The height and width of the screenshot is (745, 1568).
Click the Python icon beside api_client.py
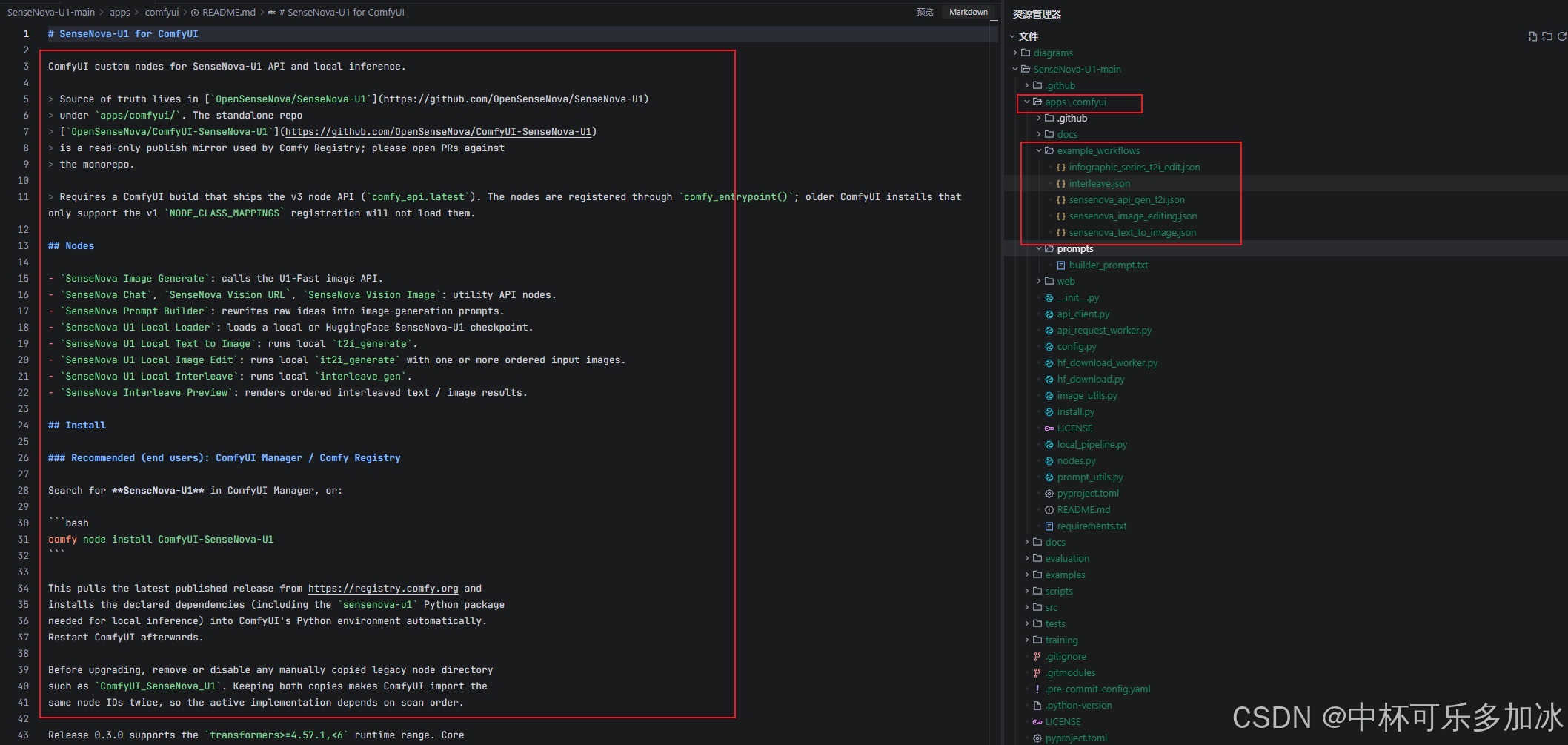point(1049,314)
